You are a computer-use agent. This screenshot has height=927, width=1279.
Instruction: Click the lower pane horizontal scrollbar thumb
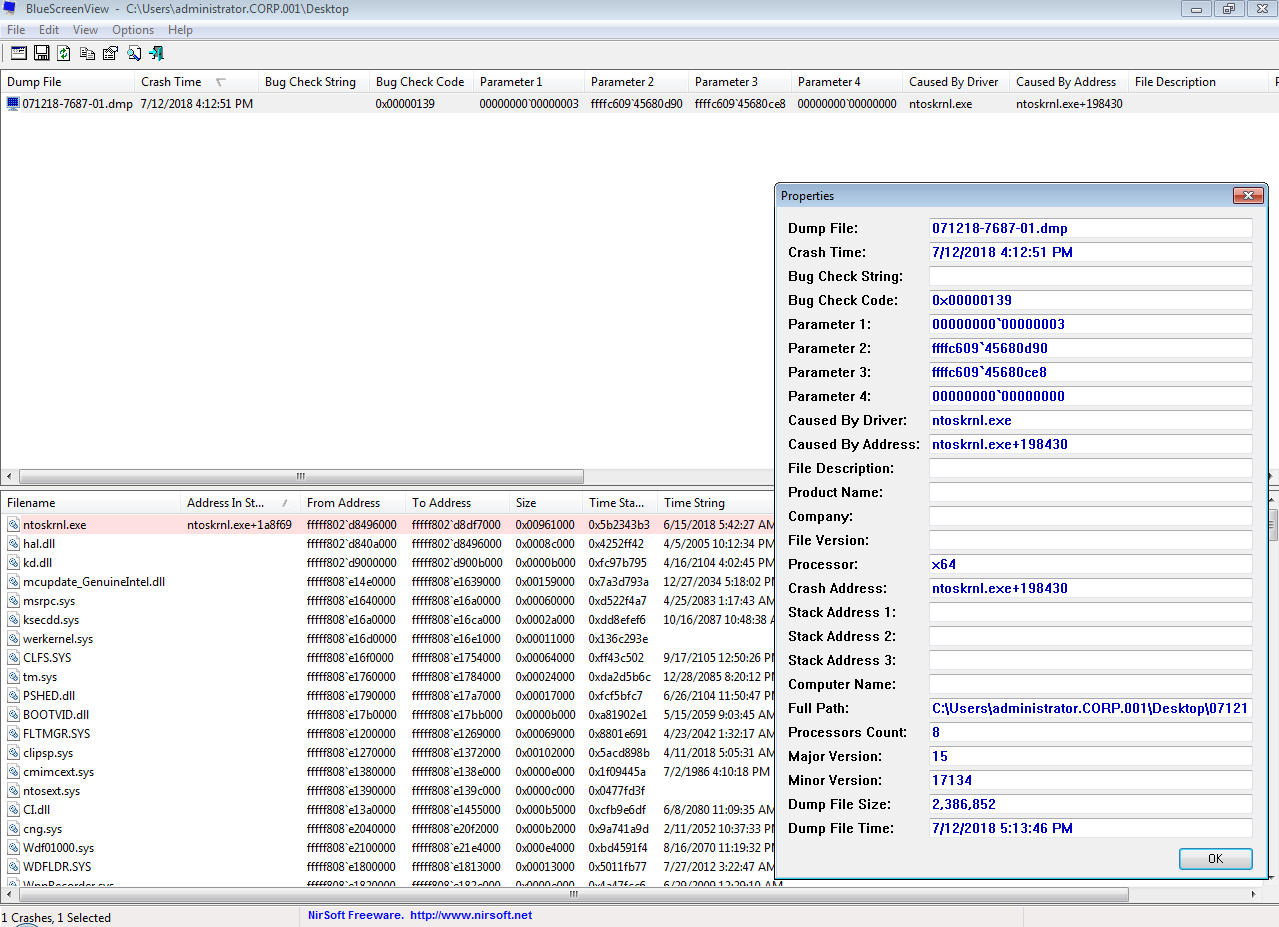[x=573, y=894]
